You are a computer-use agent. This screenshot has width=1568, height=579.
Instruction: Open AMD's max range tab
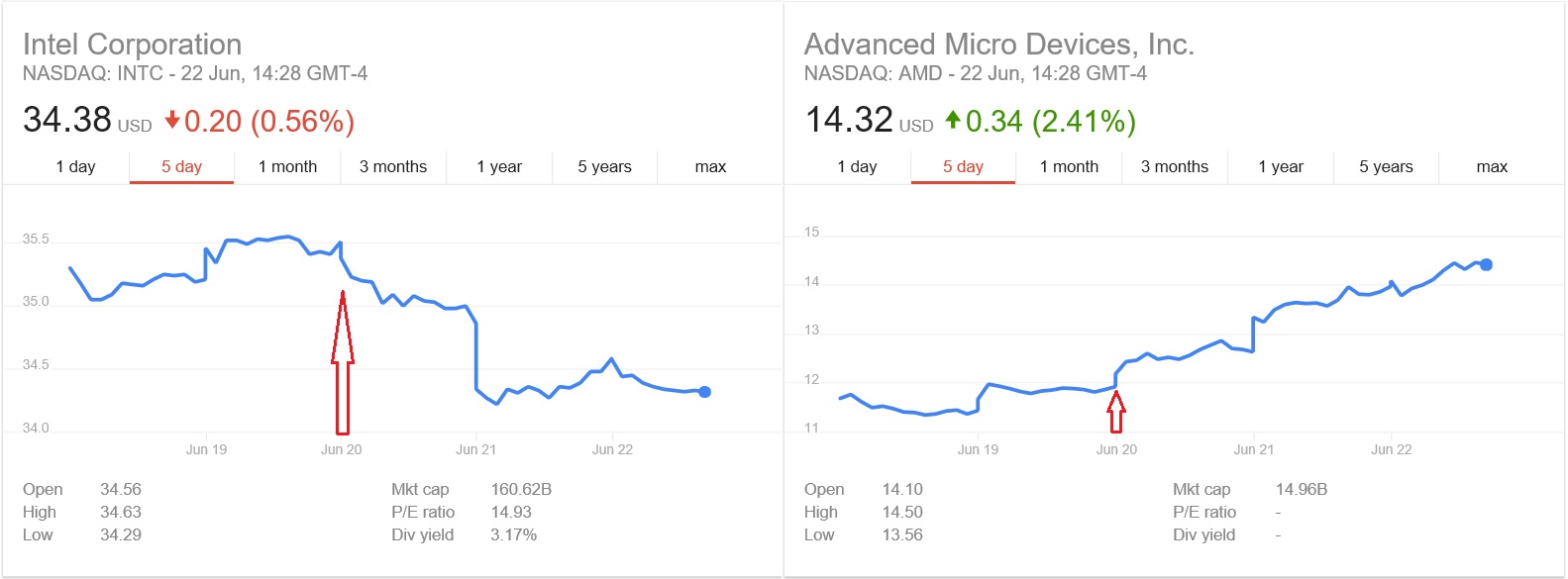[x=1492, y=166]
